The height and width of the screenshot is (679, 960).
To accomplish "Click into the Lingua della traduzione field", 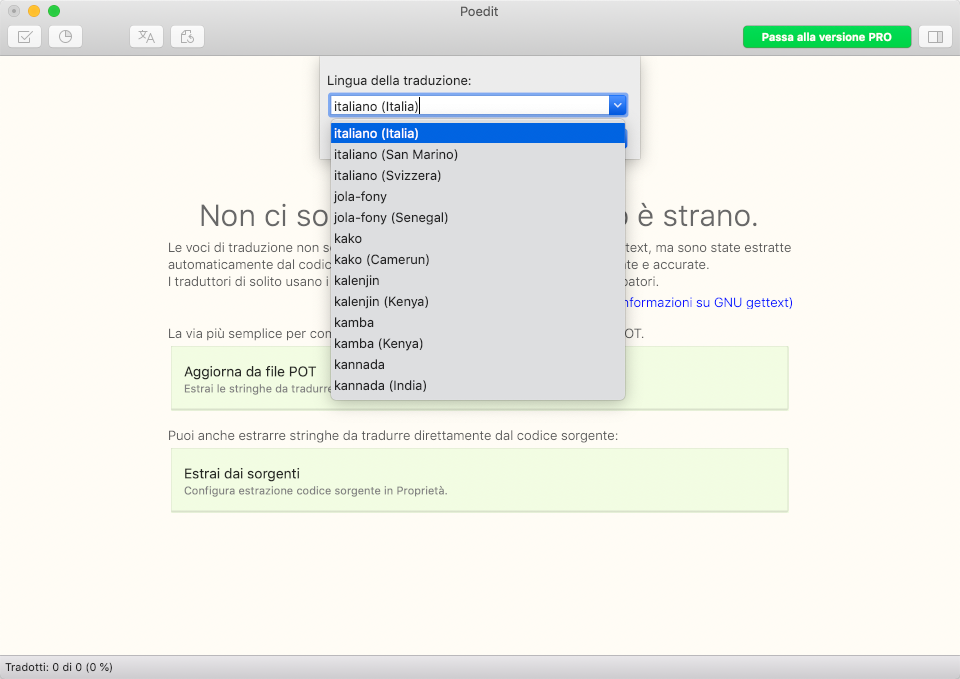I will [469, 105].
